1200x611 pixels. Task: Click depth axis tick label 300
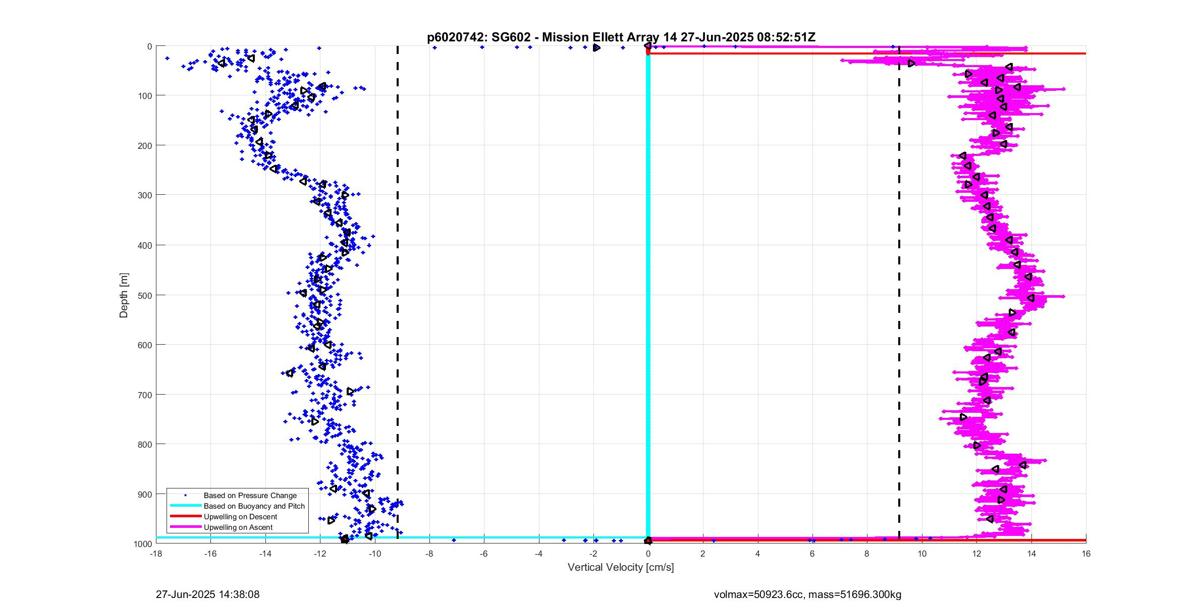tap(144, 195)
